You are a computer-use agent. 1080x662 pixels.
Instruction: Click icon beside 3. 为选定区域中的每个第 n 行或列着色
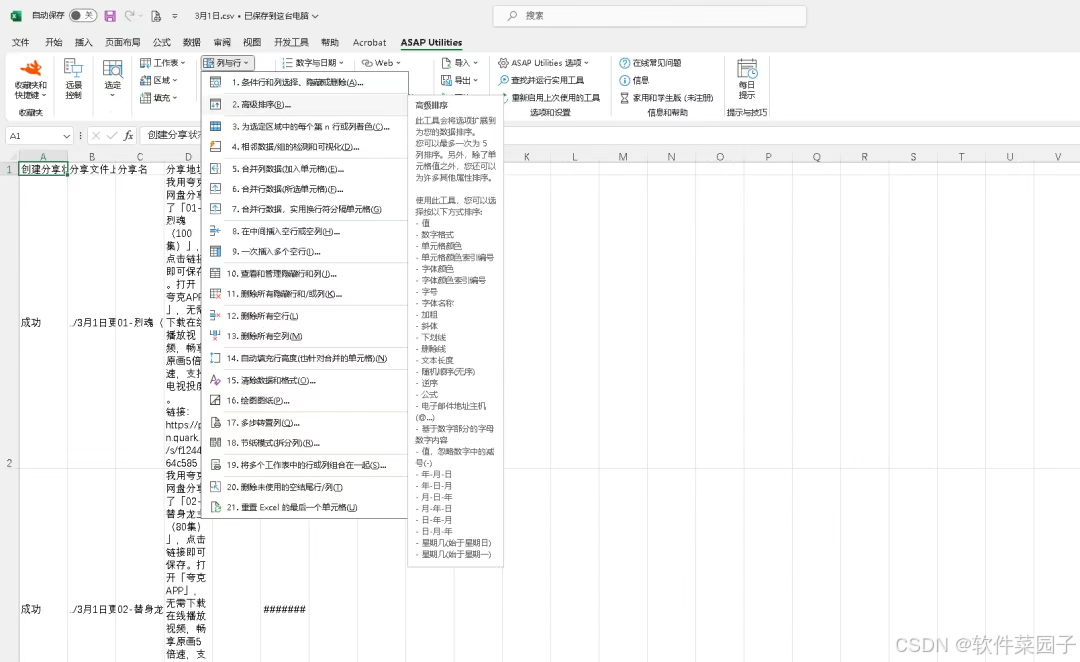coord(216,127)
